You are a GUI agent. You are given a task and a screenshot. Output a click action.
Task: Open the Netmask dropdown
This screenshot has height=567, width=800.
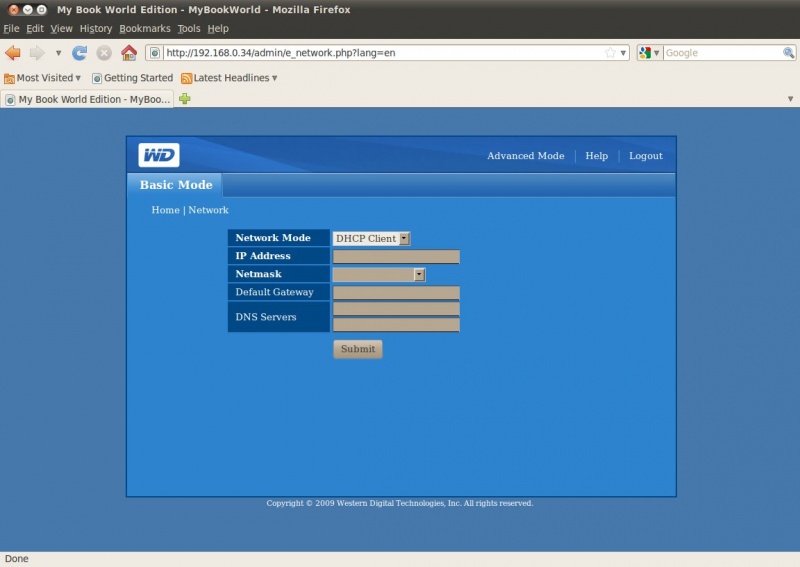(379, 275)
